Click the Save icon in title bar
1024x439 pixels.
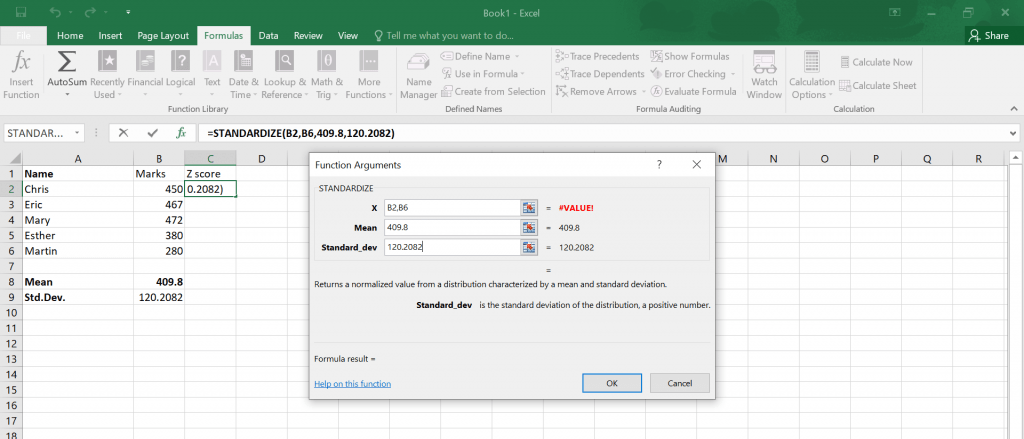[21, 12]
